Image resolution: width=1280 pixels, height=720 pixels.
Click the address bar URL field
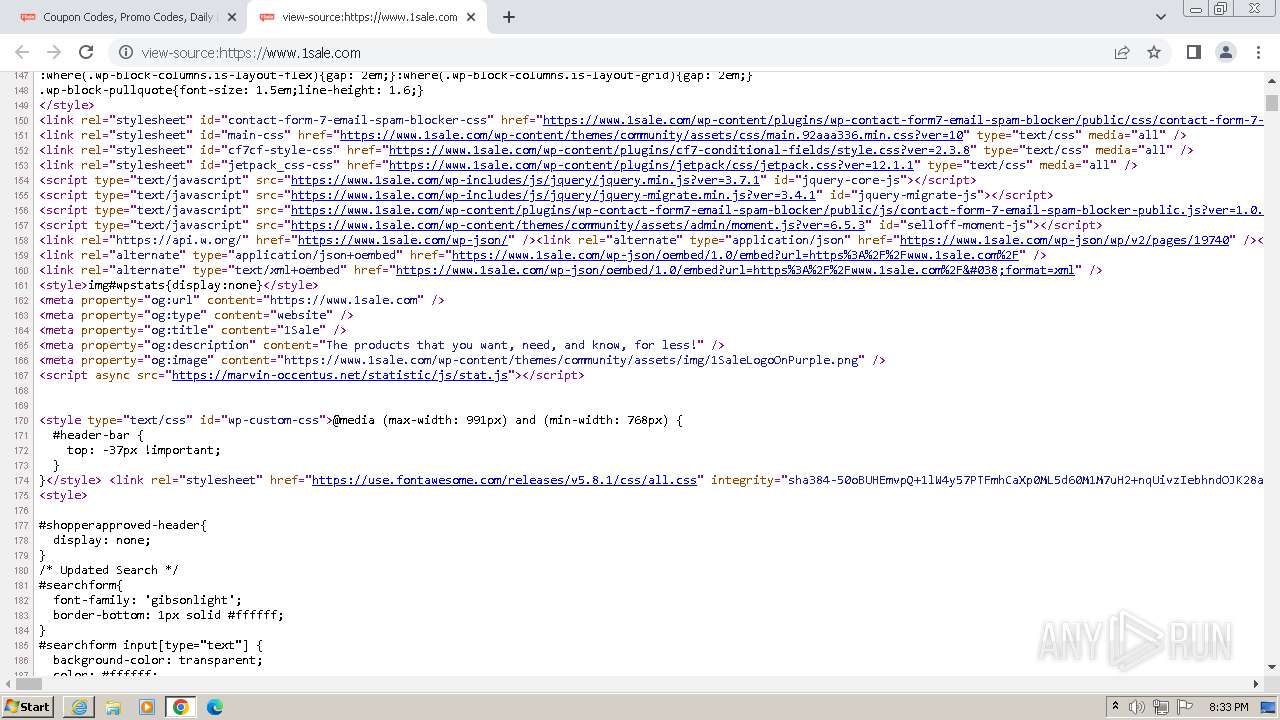(x=620, y=52)
